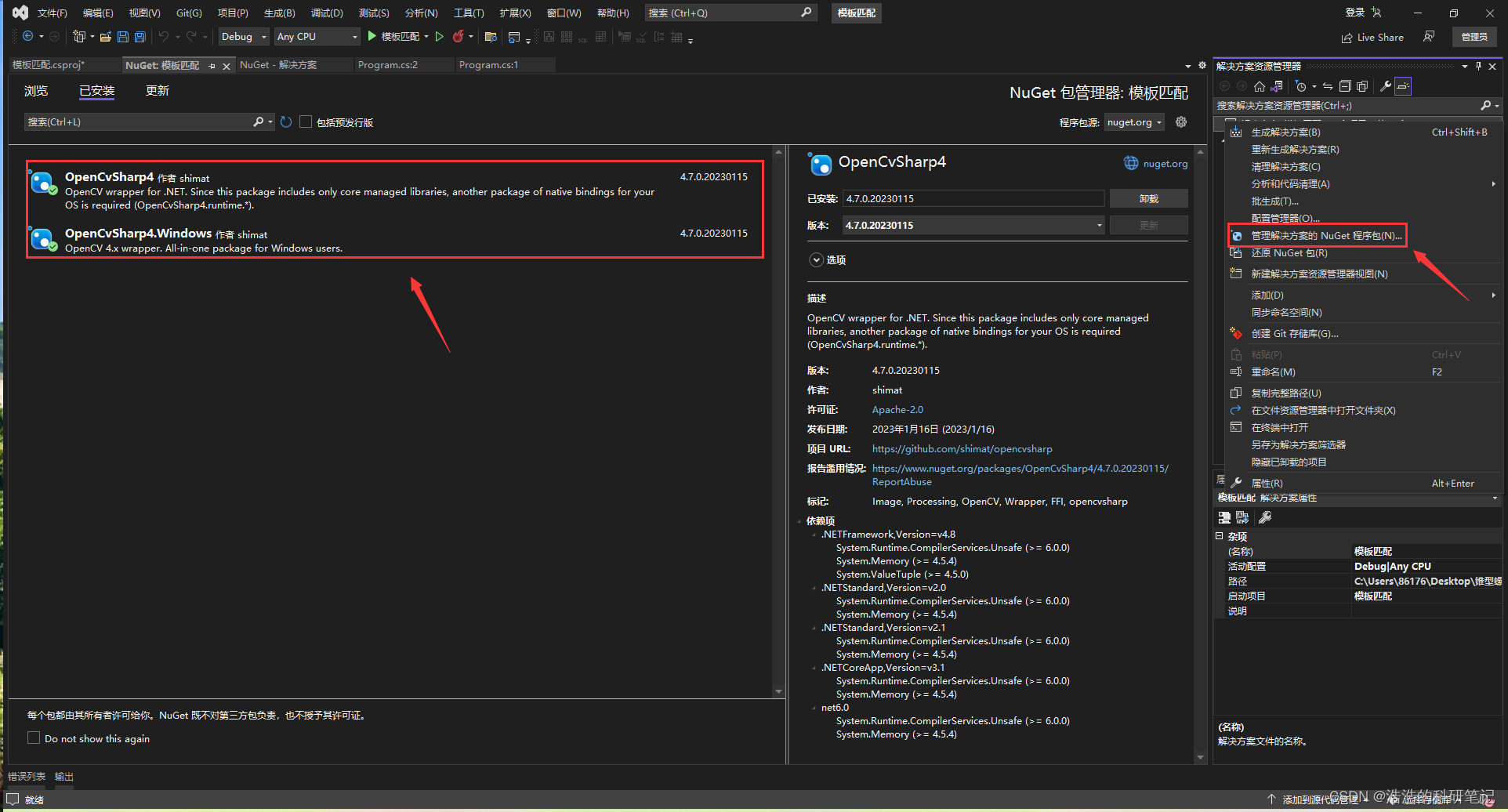1508x812 pixels.
Task: Check the Do not show this again box
Action: 34,738
